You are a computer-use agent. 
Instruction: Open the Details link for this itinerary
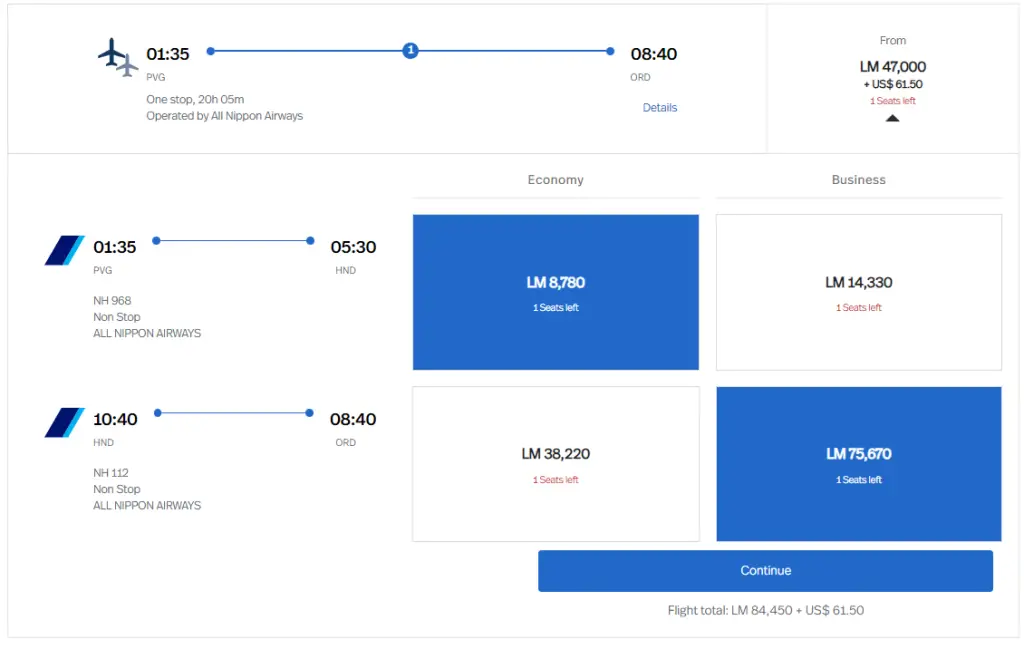(659, 107)
